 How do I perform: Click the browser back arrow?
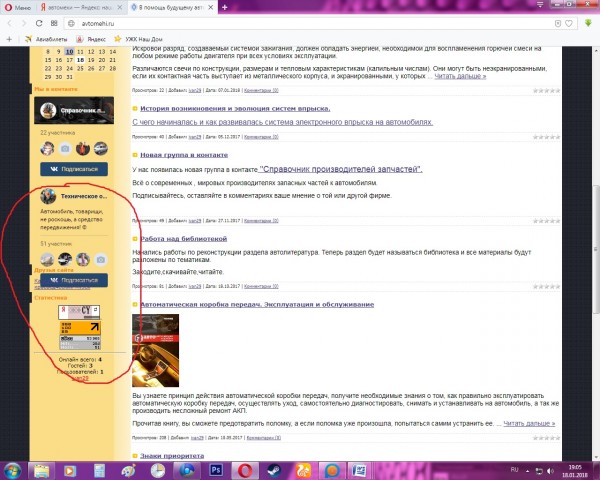point(10,23)
